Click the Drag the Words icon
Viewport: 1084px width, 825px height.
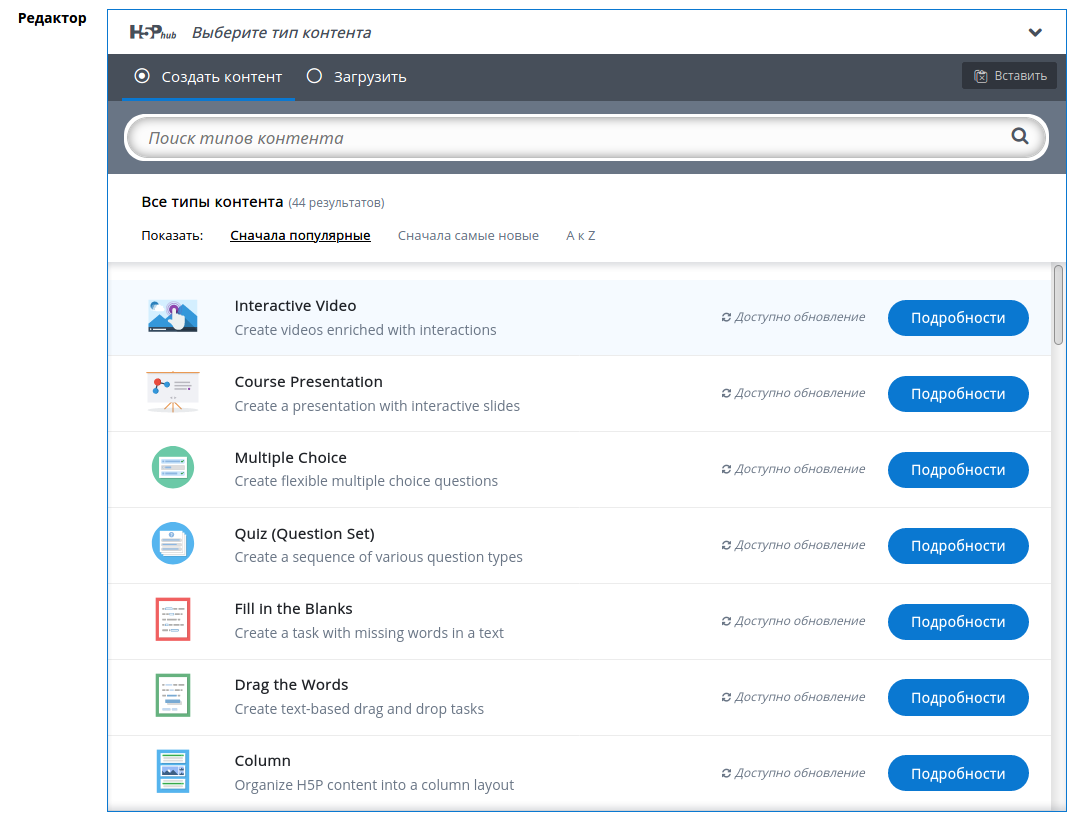172,696
